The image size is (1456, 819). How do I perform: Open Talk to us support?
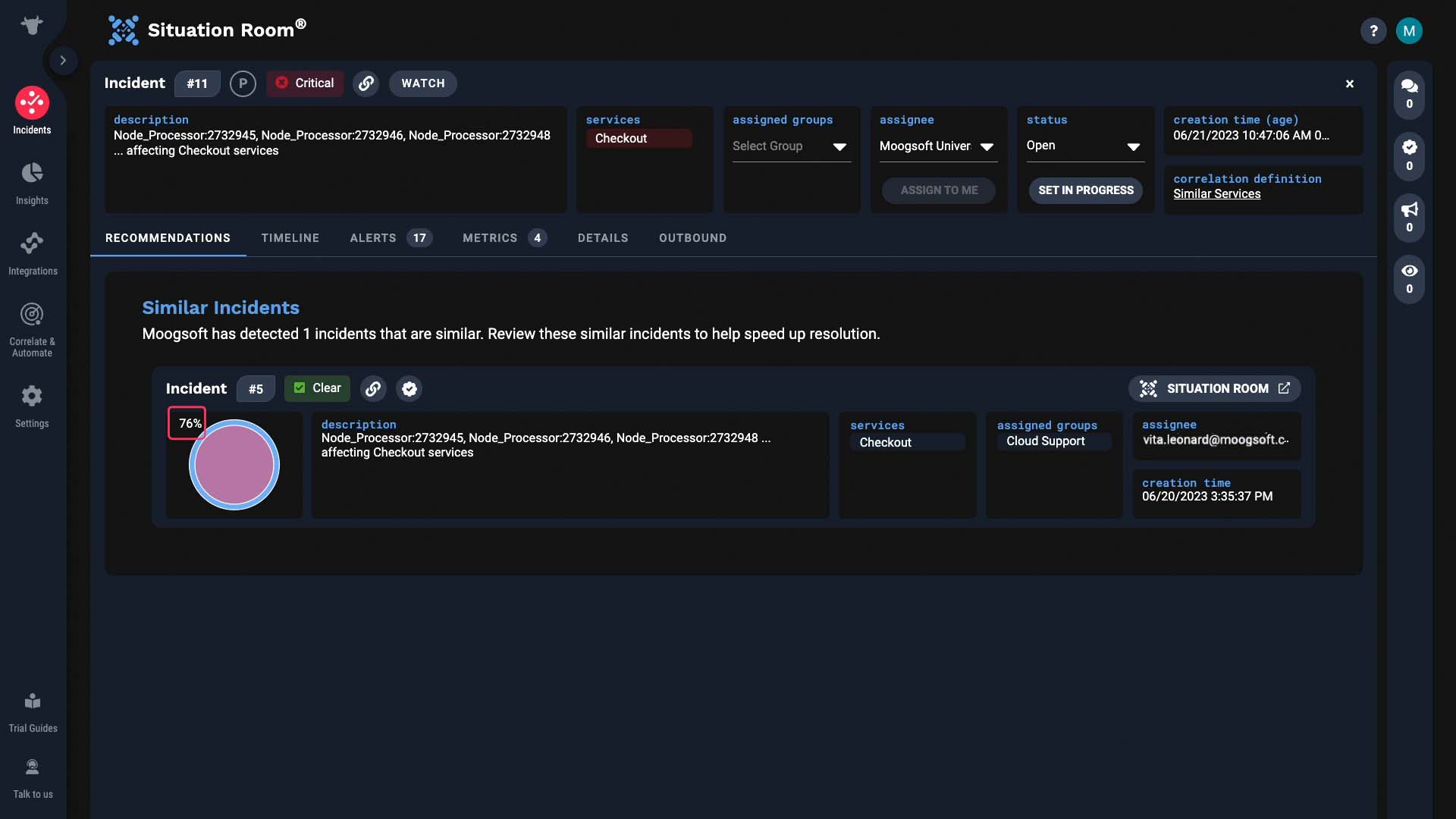tap(33, 778)
